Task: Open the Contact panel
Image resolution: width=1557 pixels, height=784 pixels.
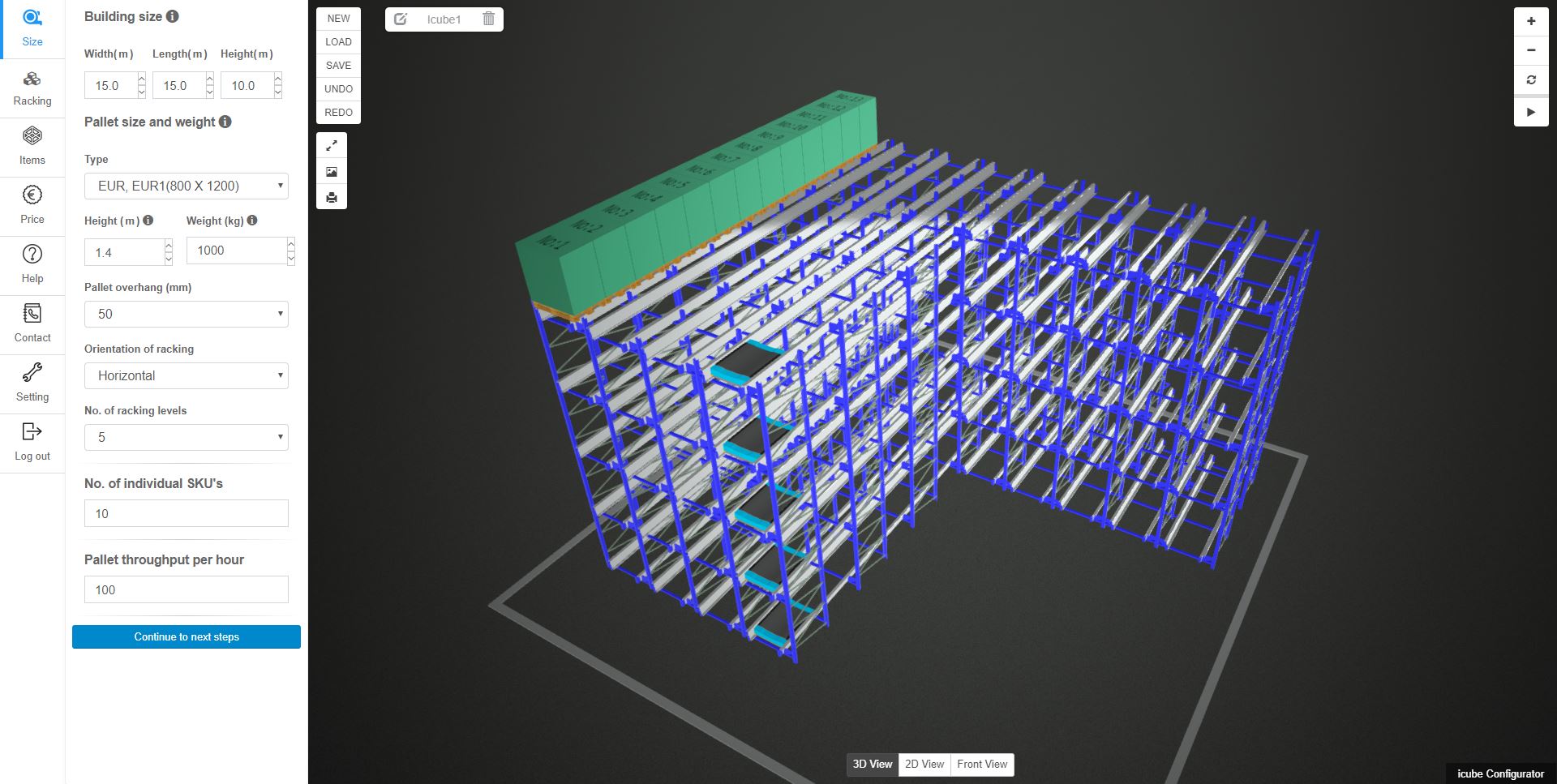Action: coord(32,323)
